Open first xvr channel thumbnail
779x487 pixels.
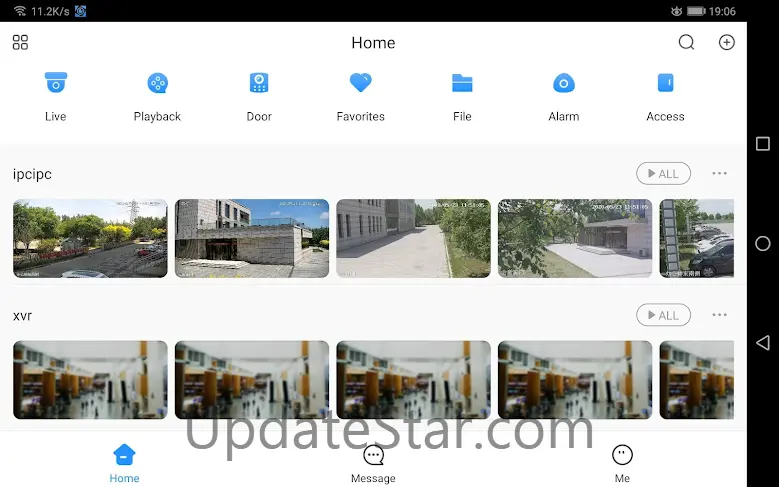tap(90, 380)
